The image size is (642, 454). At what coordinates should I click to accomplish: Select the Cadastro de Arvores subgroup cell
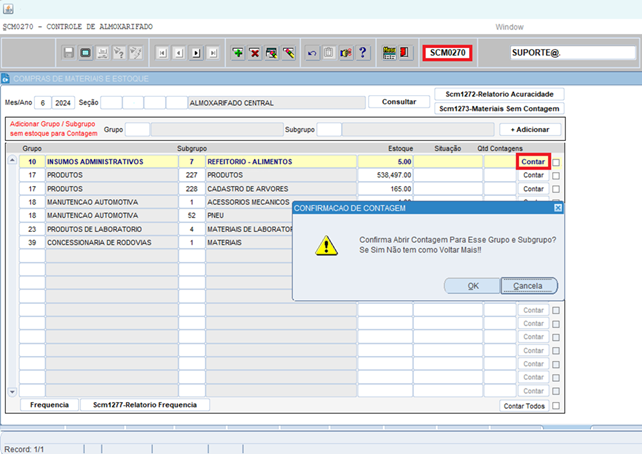(x=281, y=189)
